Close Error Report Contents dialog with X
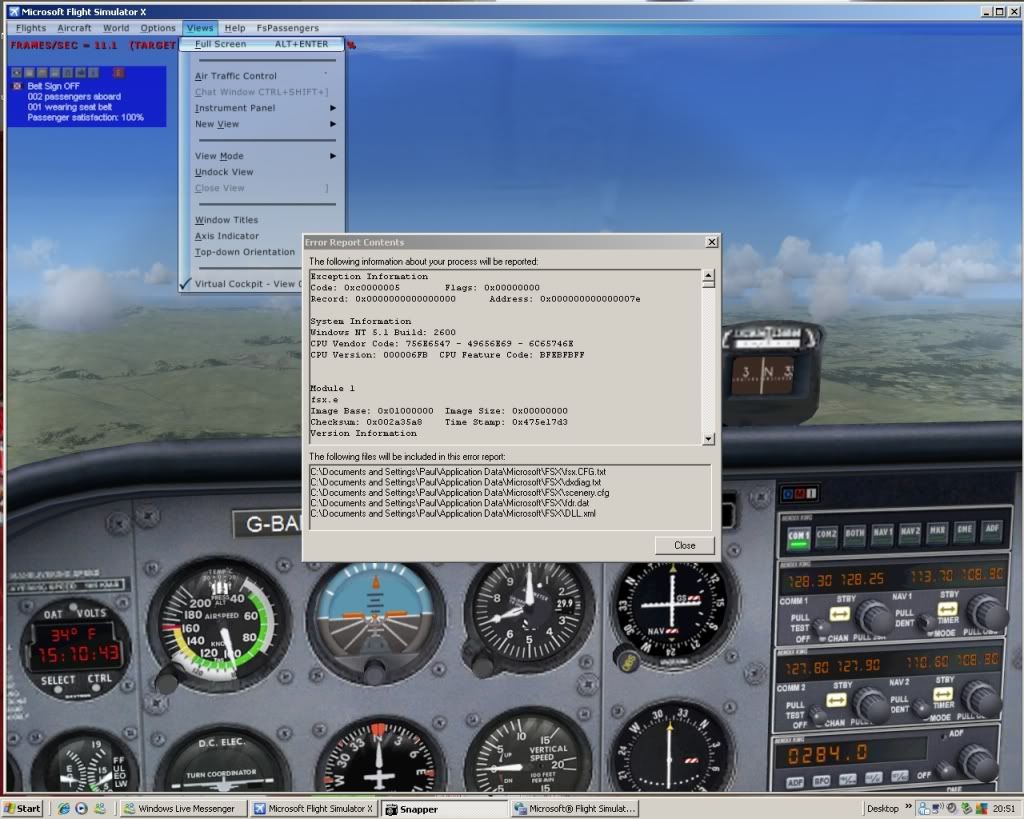The image size is (1024, 819). (711, 242)
